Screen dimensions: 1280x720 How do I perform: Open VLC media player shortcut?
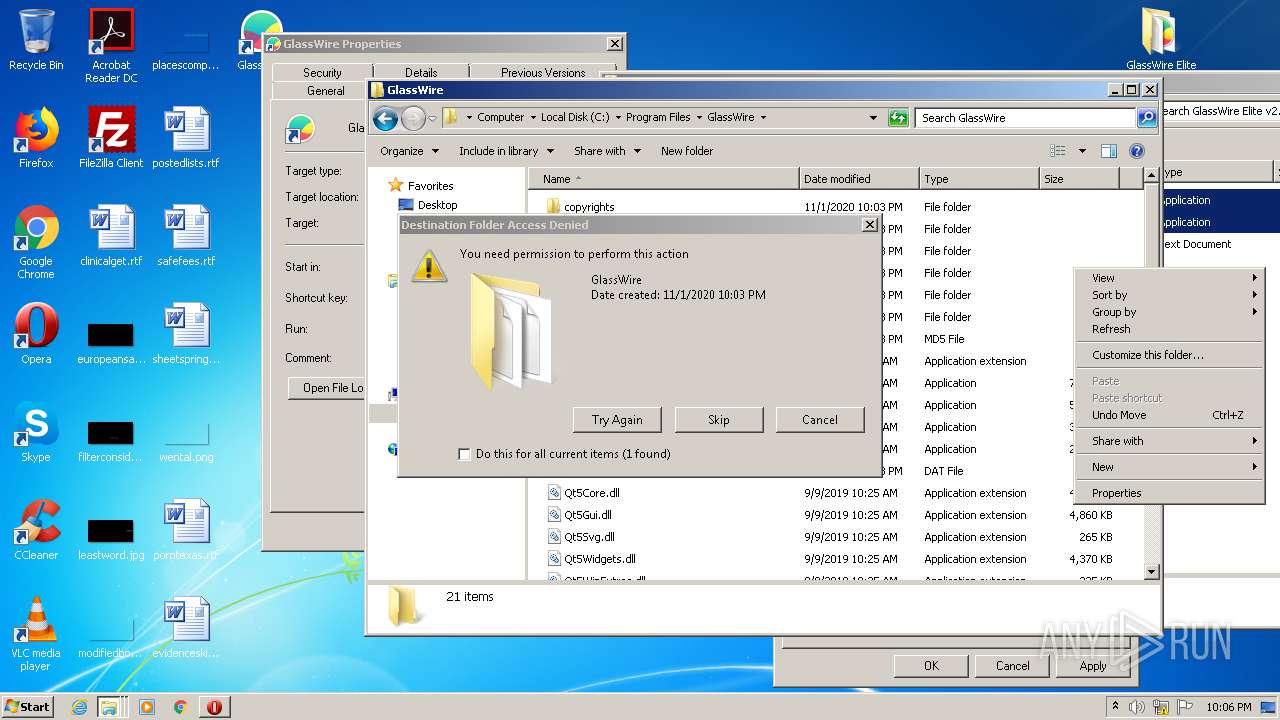[x=36, y=634]
